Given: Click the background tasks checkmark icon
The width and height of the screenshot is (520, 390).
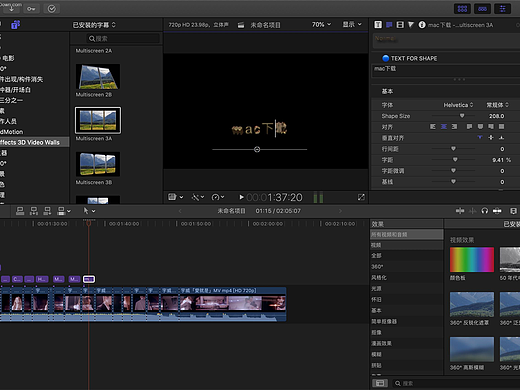Looking at the screenshot, I should 52,9.
